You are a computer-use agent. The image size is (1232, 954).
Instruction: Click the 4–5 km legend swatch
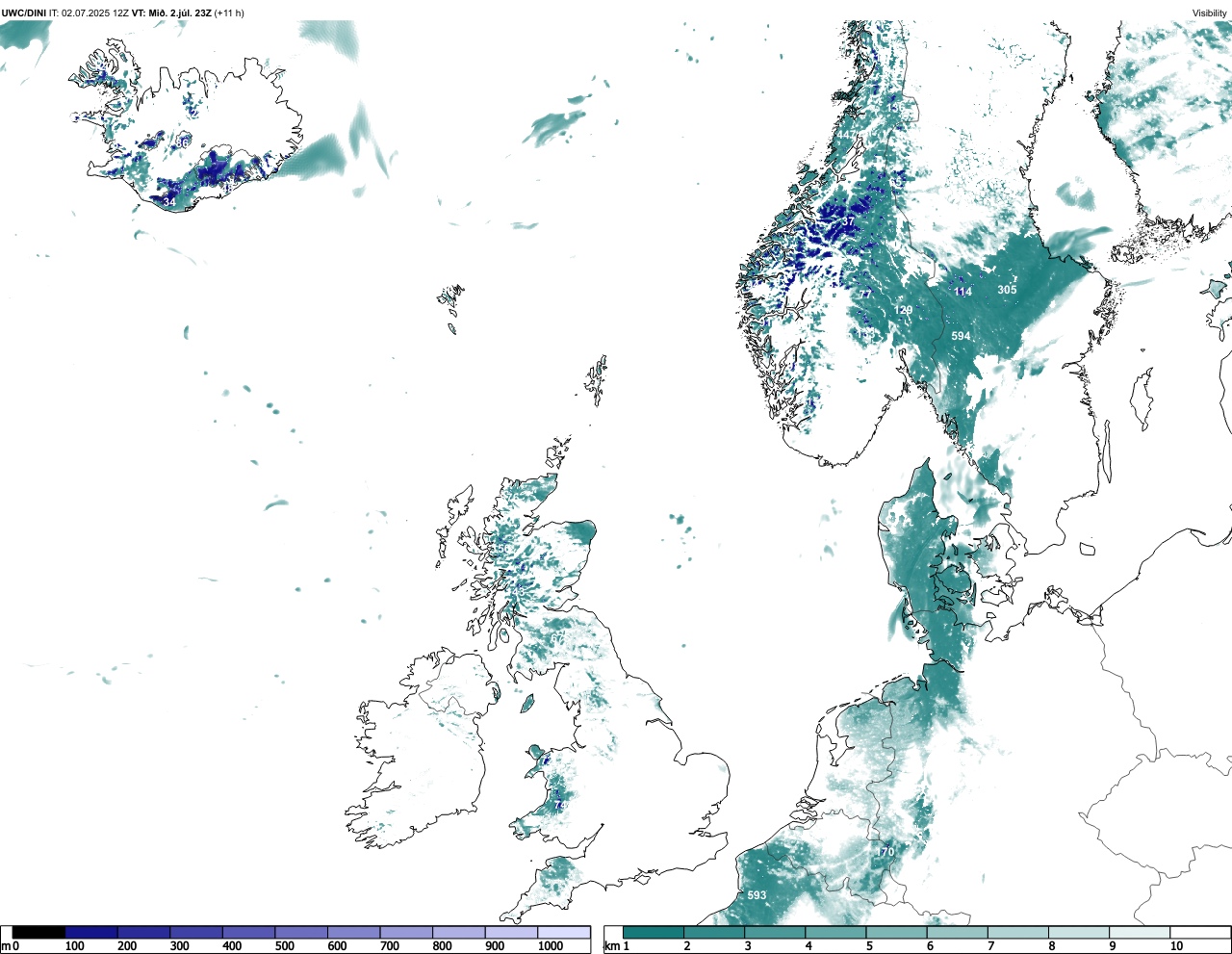835,932
